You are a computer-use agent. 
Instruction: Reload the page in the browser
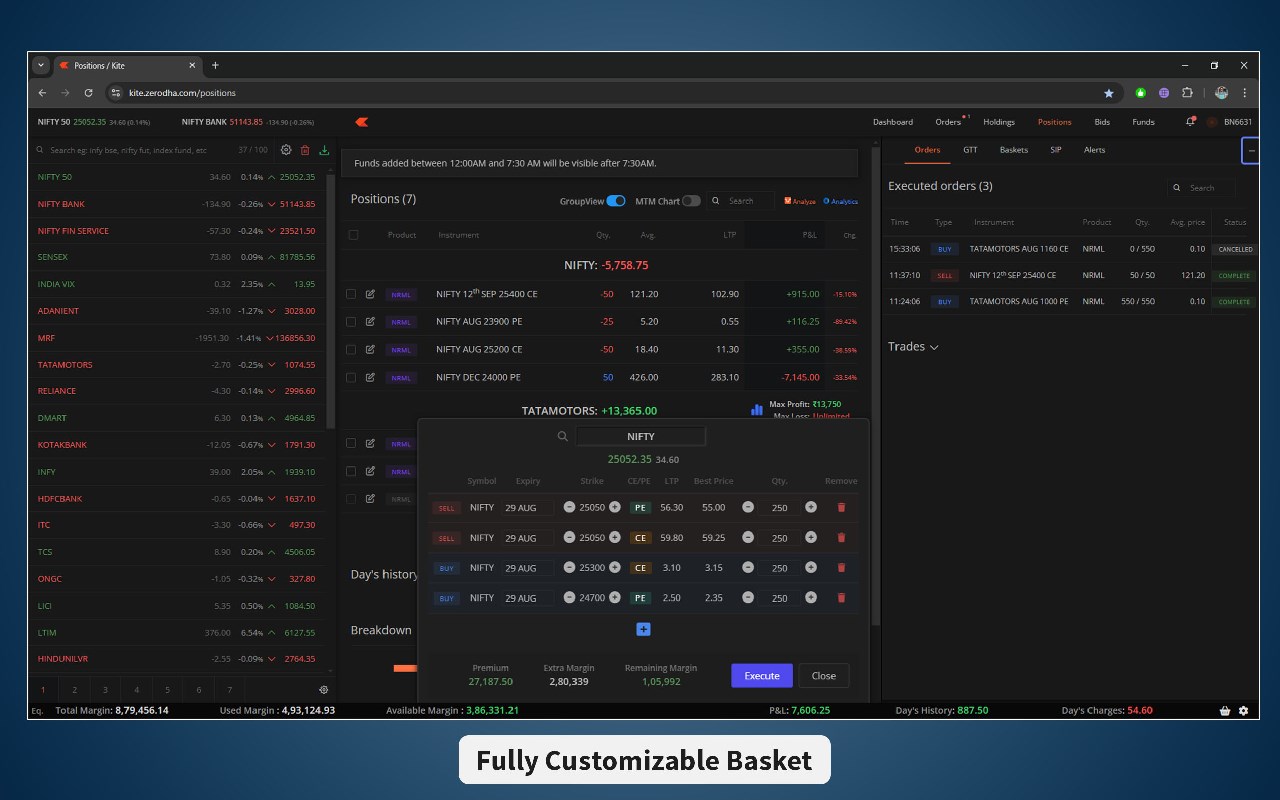[x=88, y=93]
